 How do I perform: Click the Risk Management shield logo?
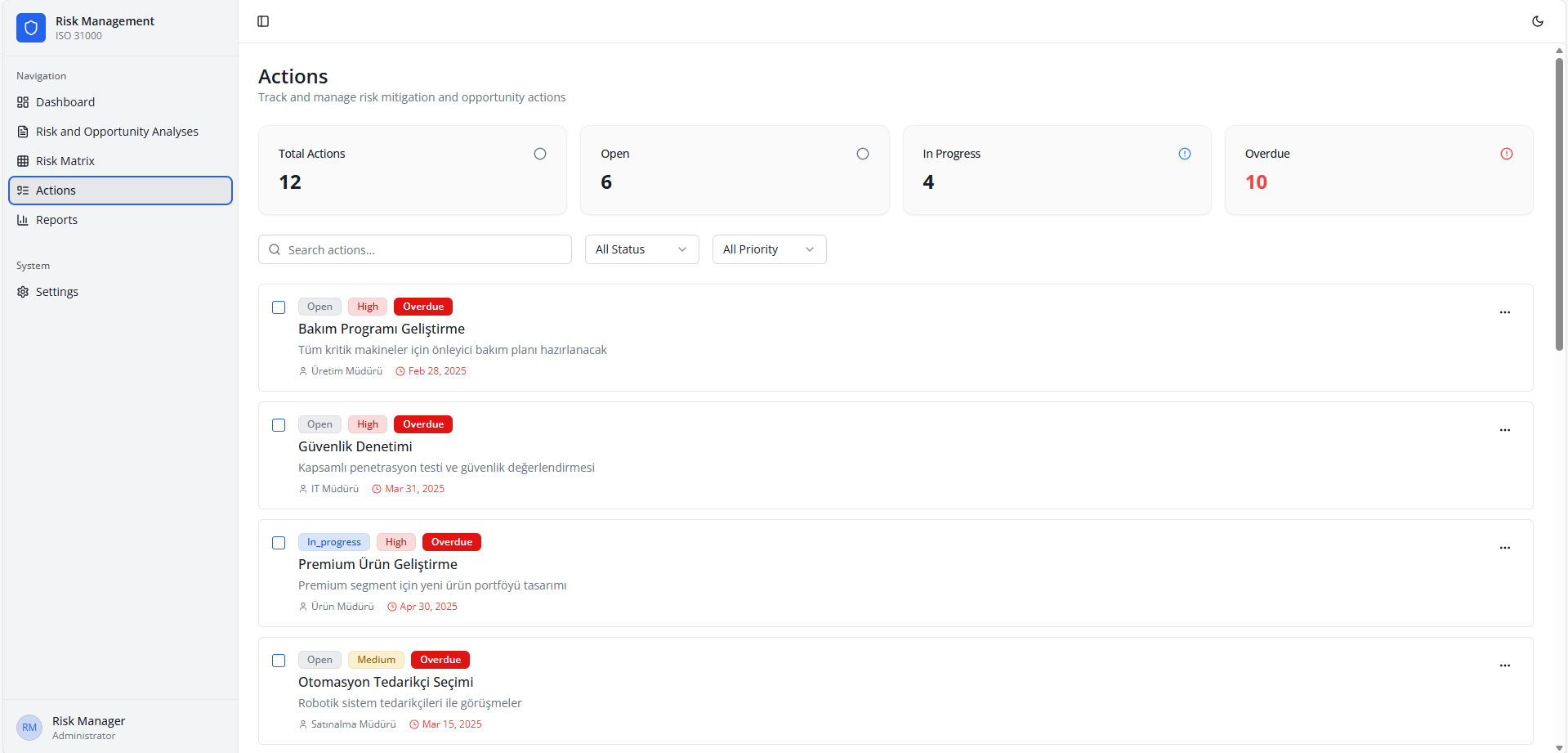click(x=30, y=27)
